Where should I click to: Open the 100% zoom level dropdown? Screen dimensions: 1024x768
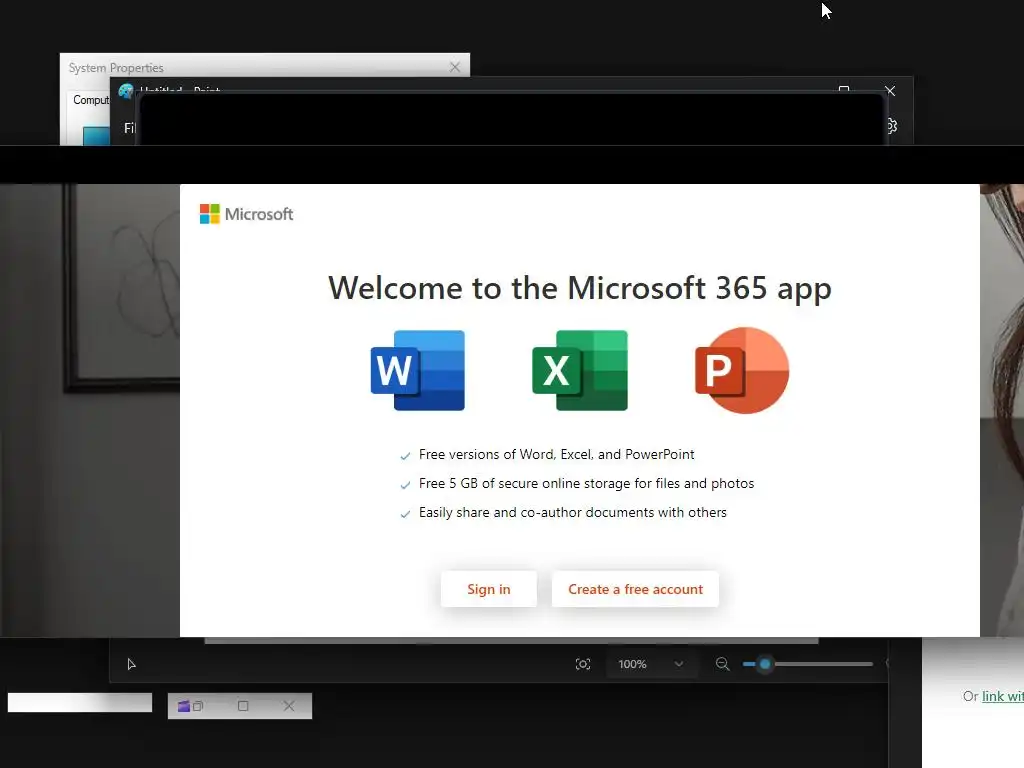pos(650,664)
